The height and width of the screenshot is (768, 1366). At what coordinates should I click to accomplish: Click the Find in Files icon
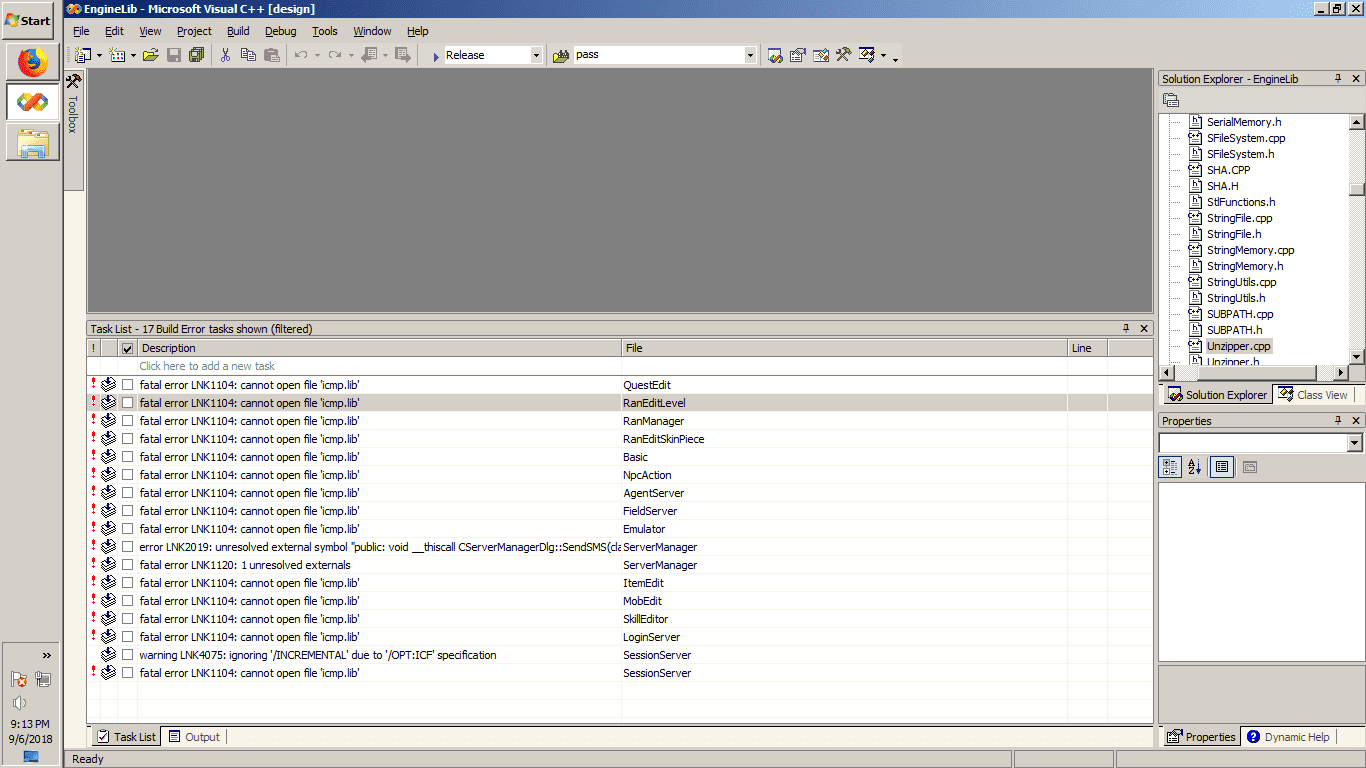(x=561, y=55)
